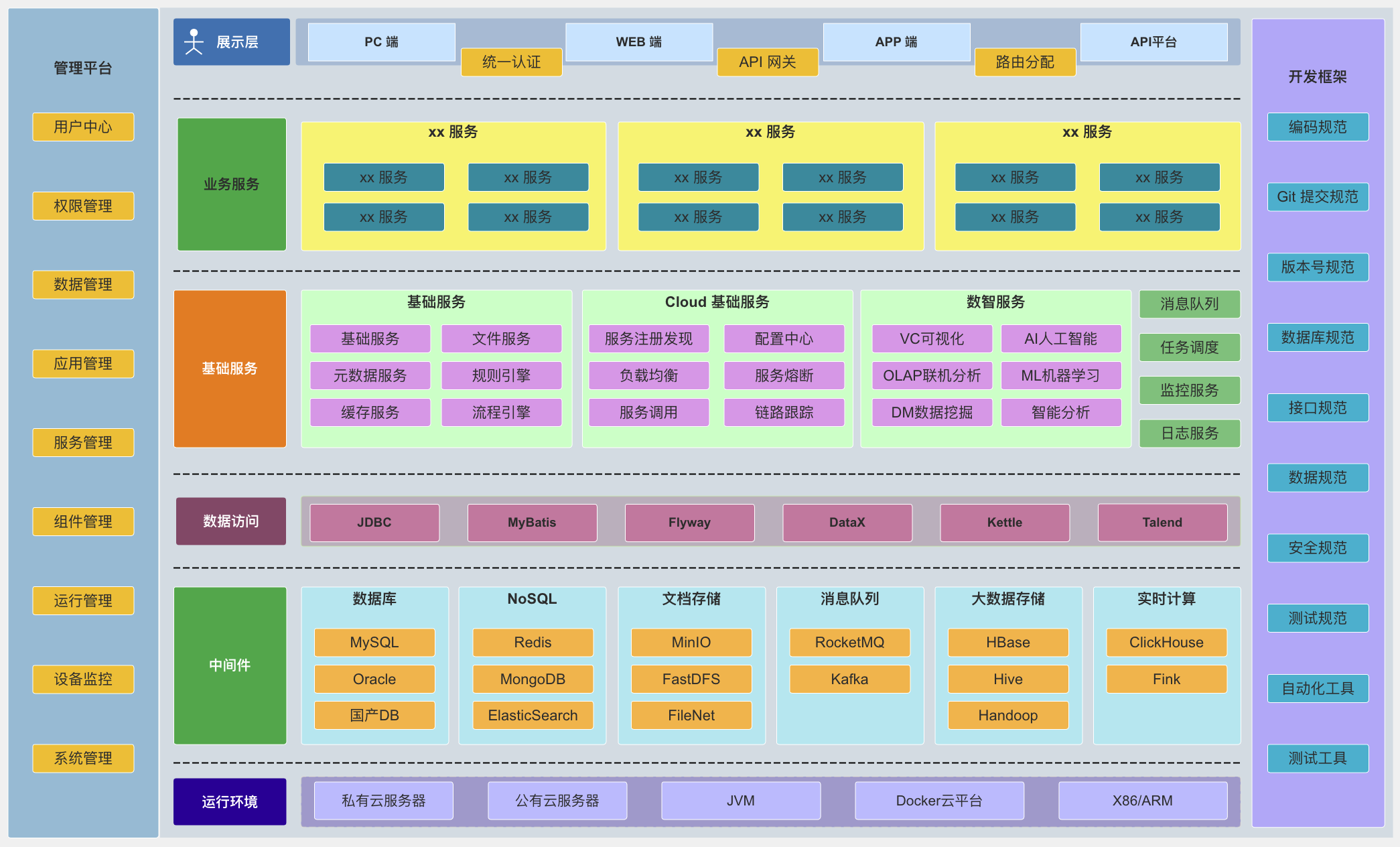Click the VC可视化 box
The height and width of the screenshot is (847, 1400).
tap(932, 339)
